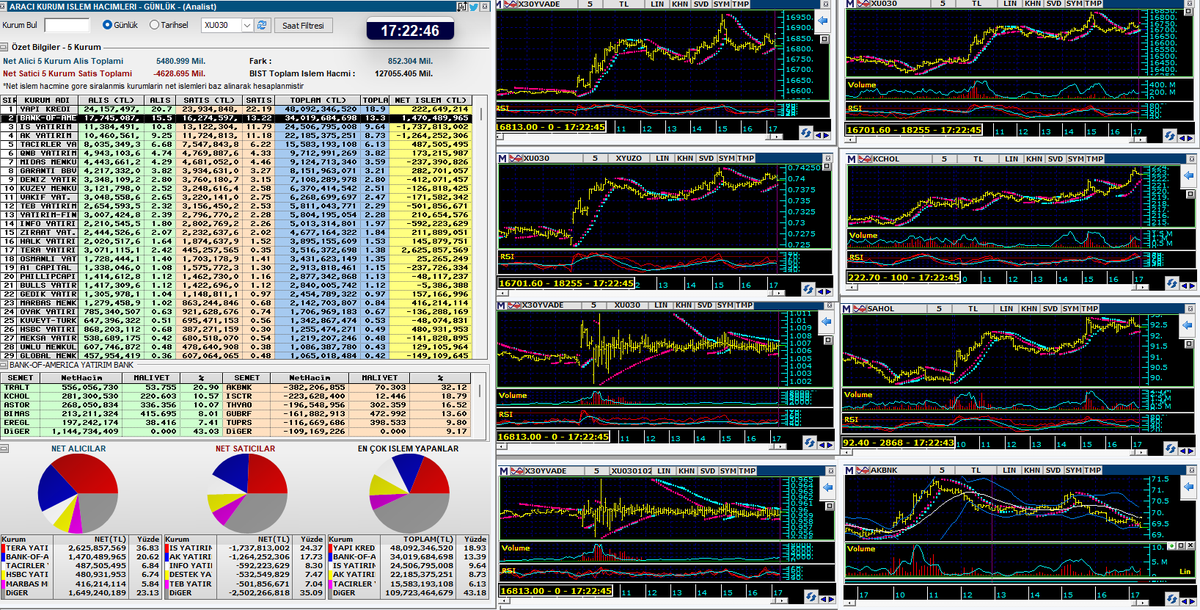The image size is (1200, 610).
Task: Click the refresh icon under the X30YVADE TL chart
Action: point(805,133)
